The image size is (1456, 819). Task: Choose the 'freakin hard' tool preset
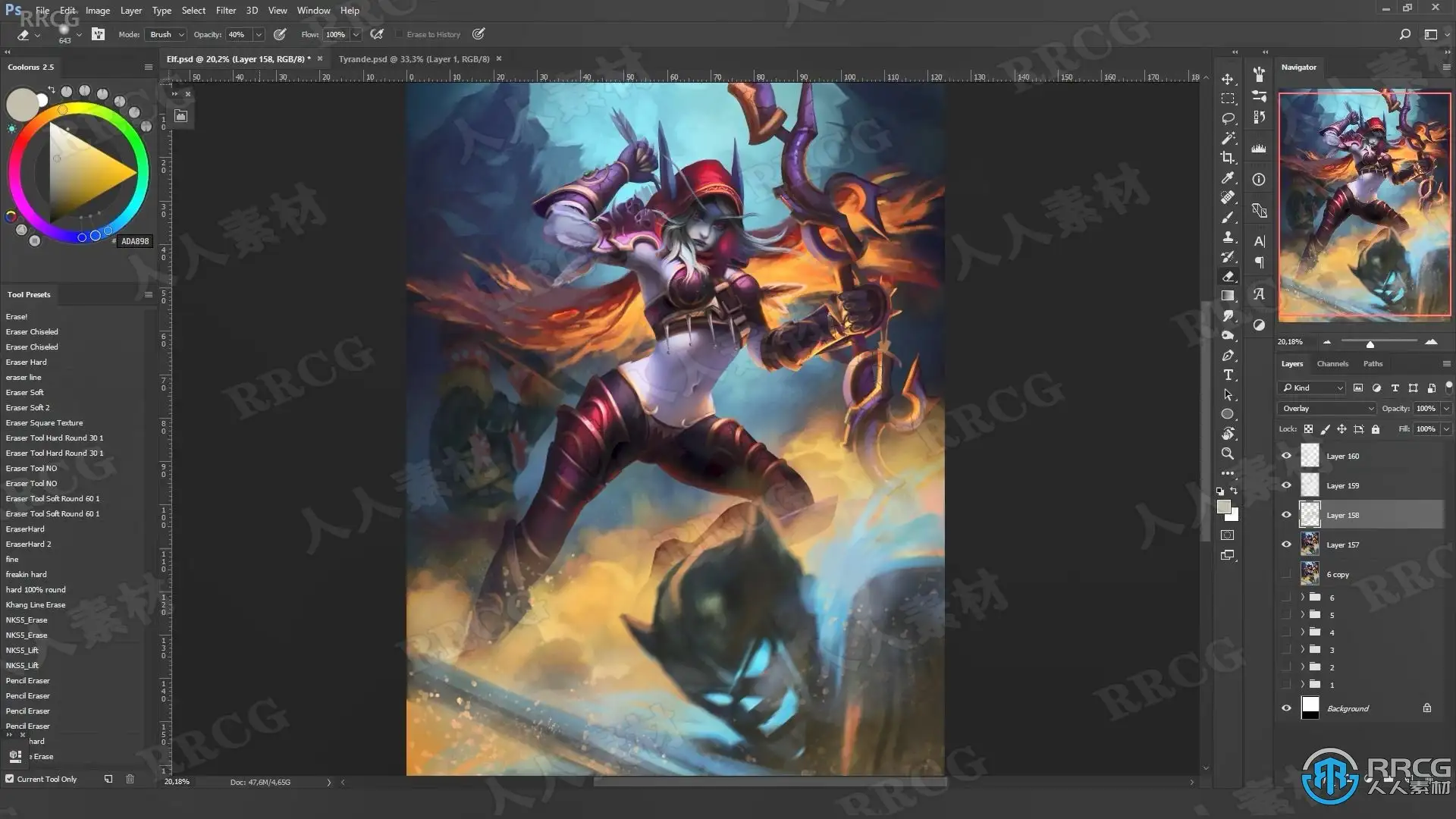[x=26, y=574]
